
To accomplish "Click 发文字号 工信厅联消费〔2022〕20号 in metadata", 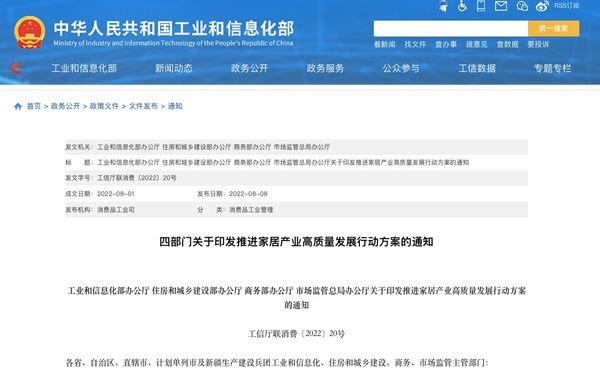I will coord(137,178).
